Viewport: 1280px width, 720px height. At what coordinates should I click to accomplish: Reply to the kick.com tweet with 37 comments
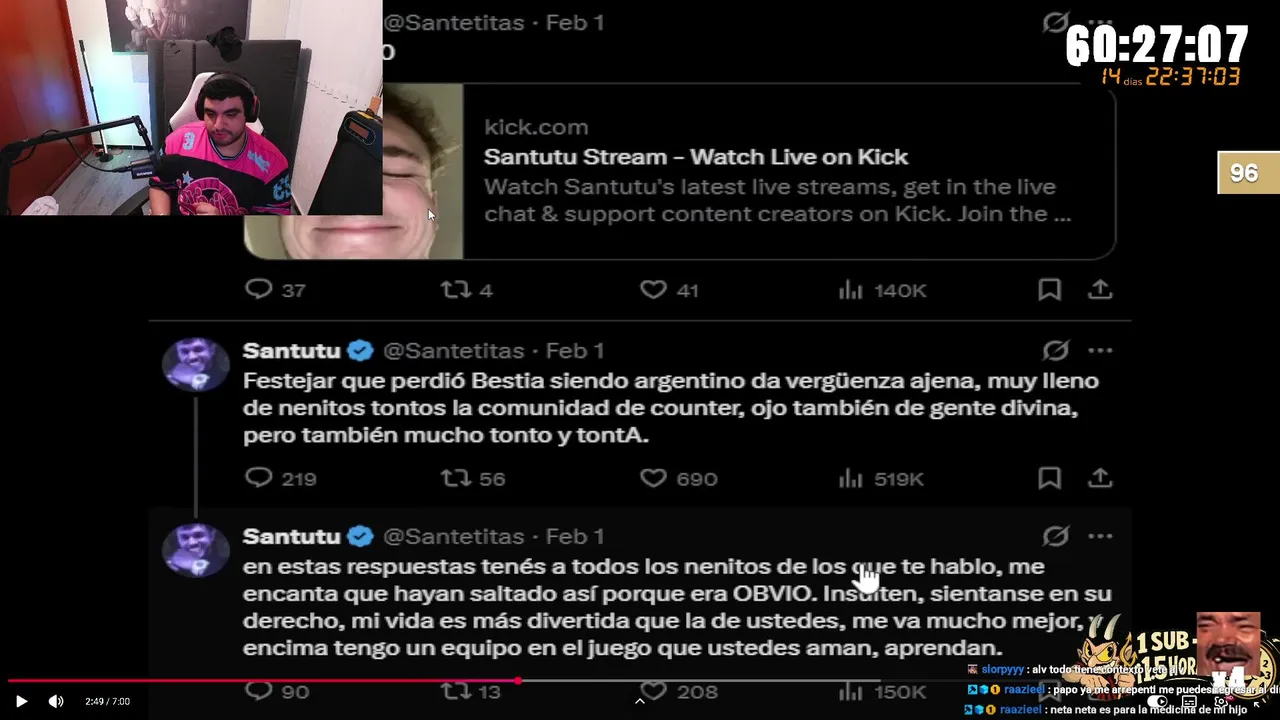259,290
